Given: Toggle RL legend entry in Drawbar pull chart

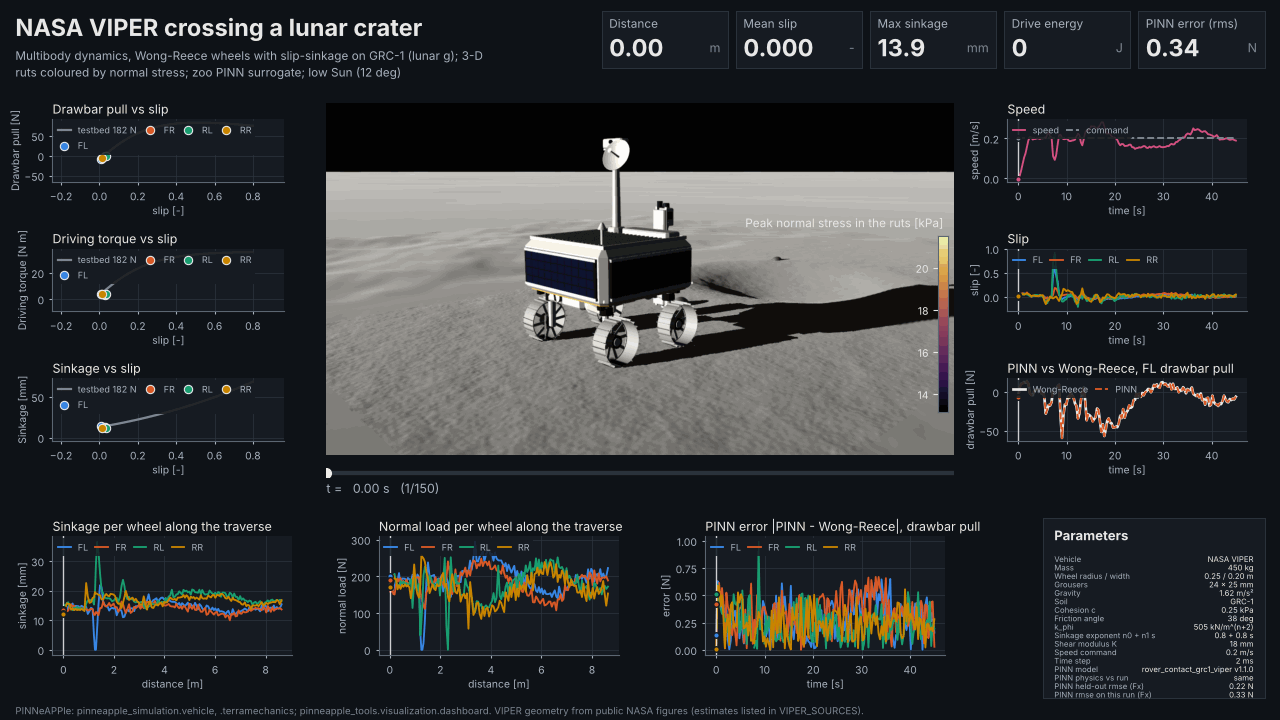Looking at the screenshot, I should click(199, 130).
